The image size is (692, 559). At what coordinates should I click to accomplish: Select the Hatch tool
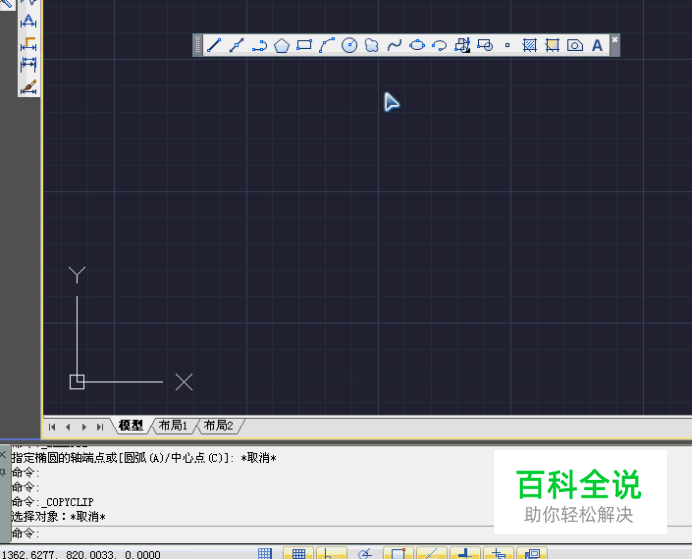tap(530, 45)
